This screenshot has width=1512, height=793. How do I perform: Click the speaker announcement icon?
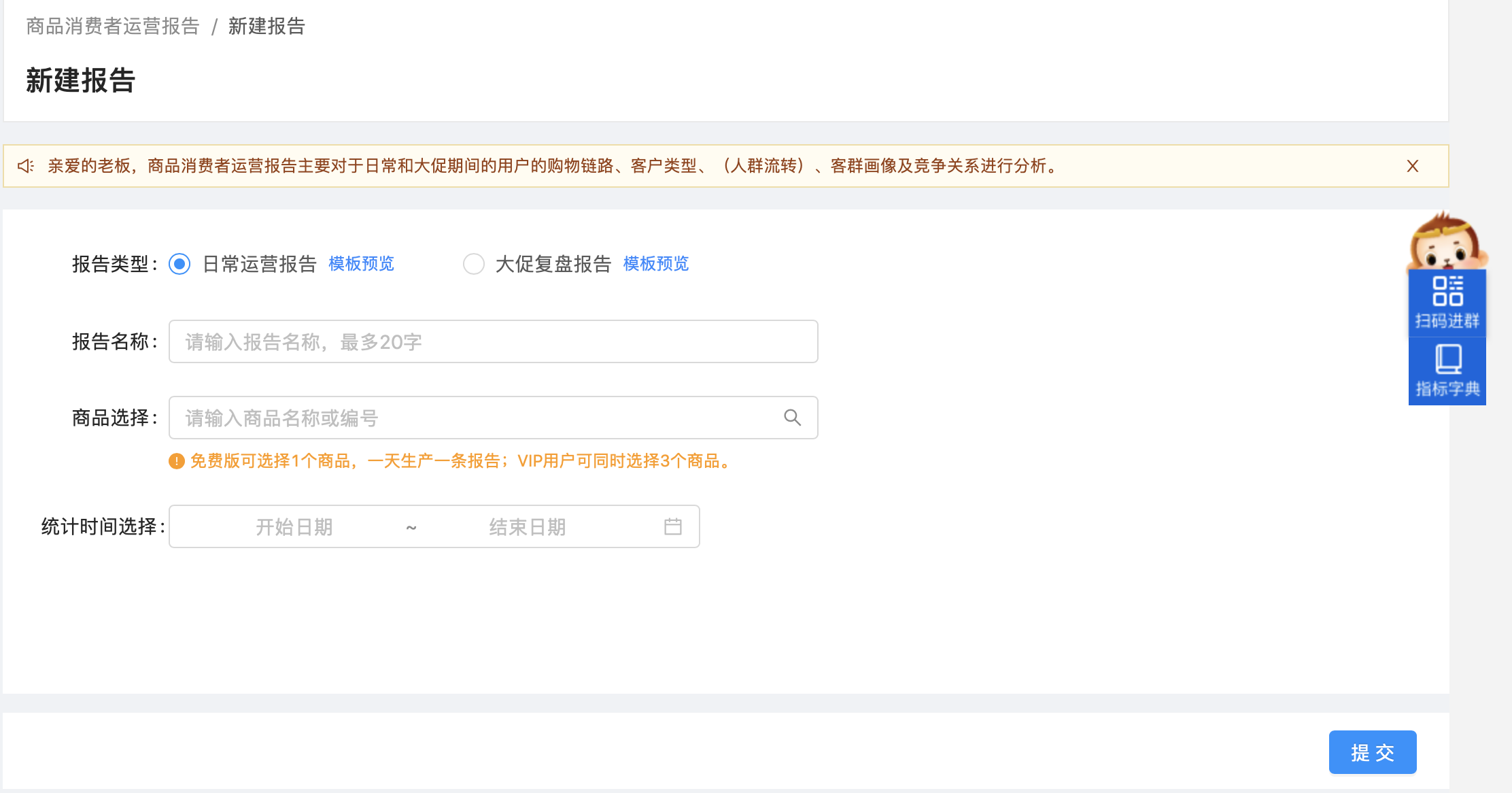(26, 166)
